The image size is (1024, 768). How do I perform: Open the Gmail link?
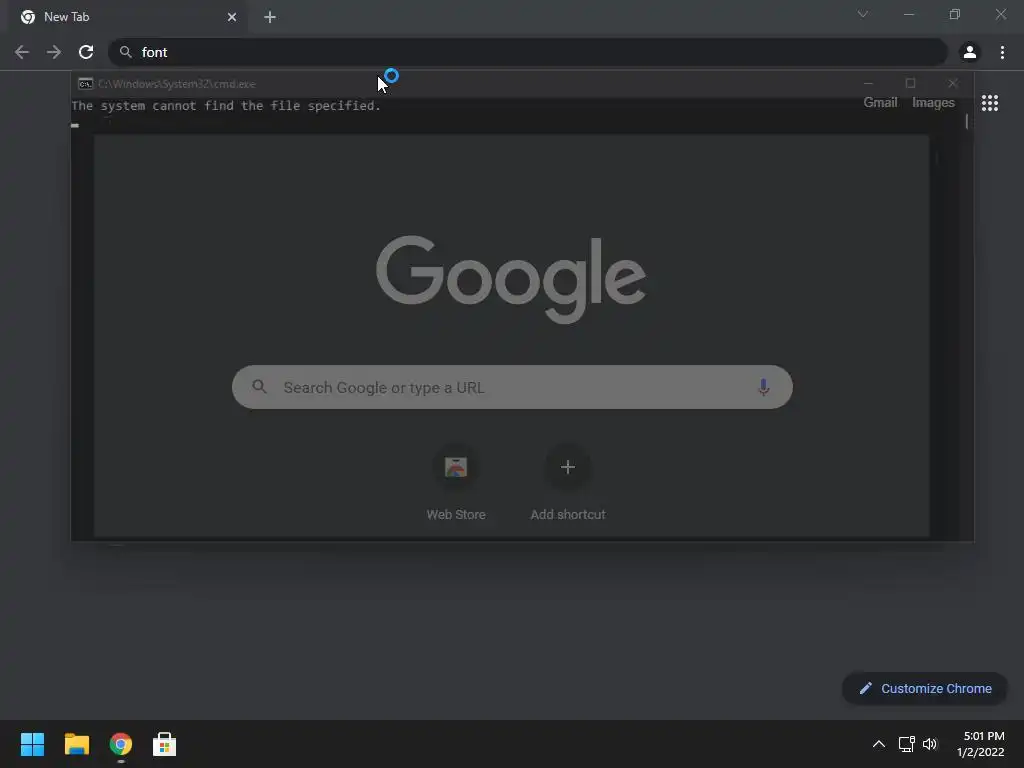pyautogui.click(x=880, y=103)
